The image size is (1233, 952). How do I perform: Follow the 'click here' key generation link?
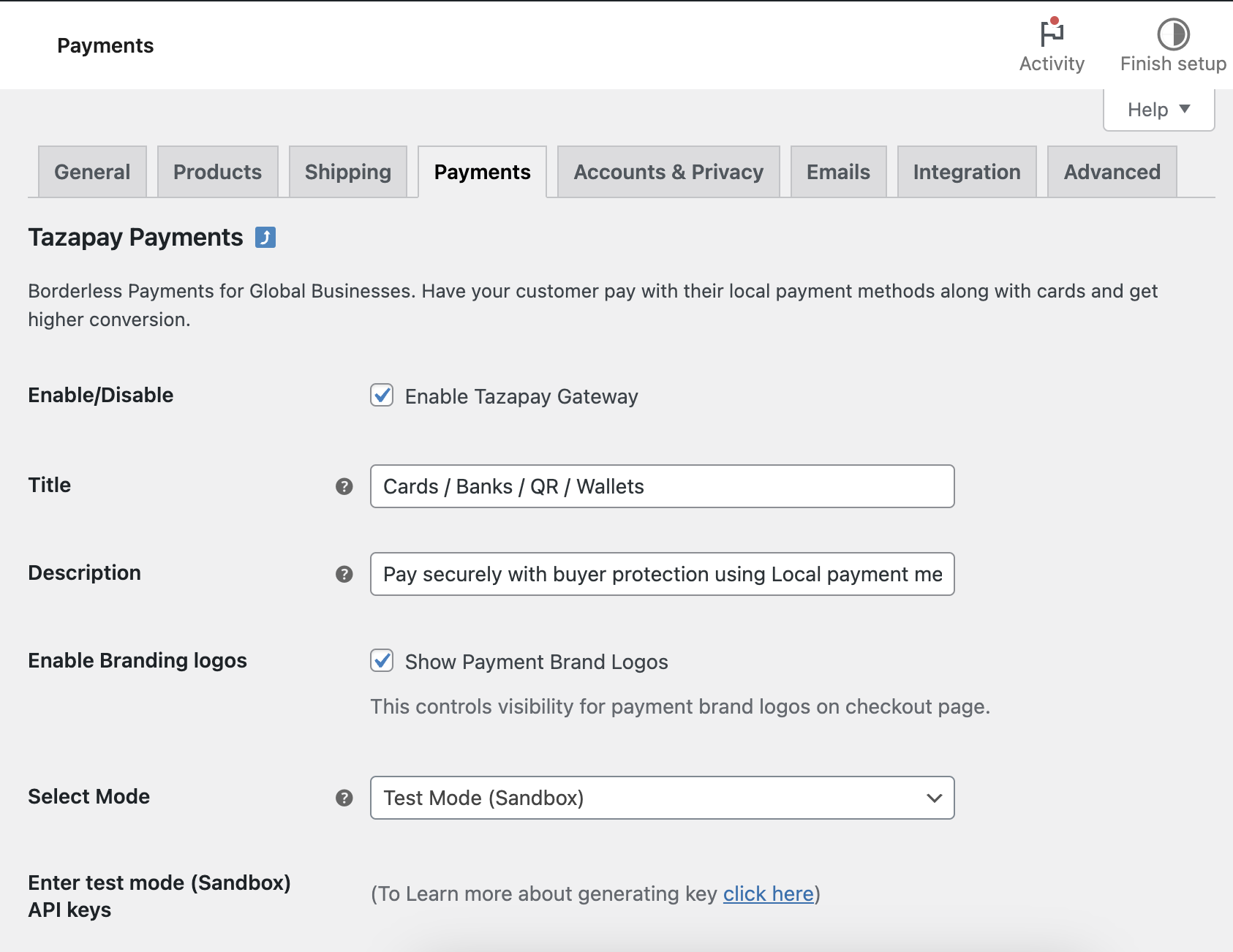click(769, 894)
